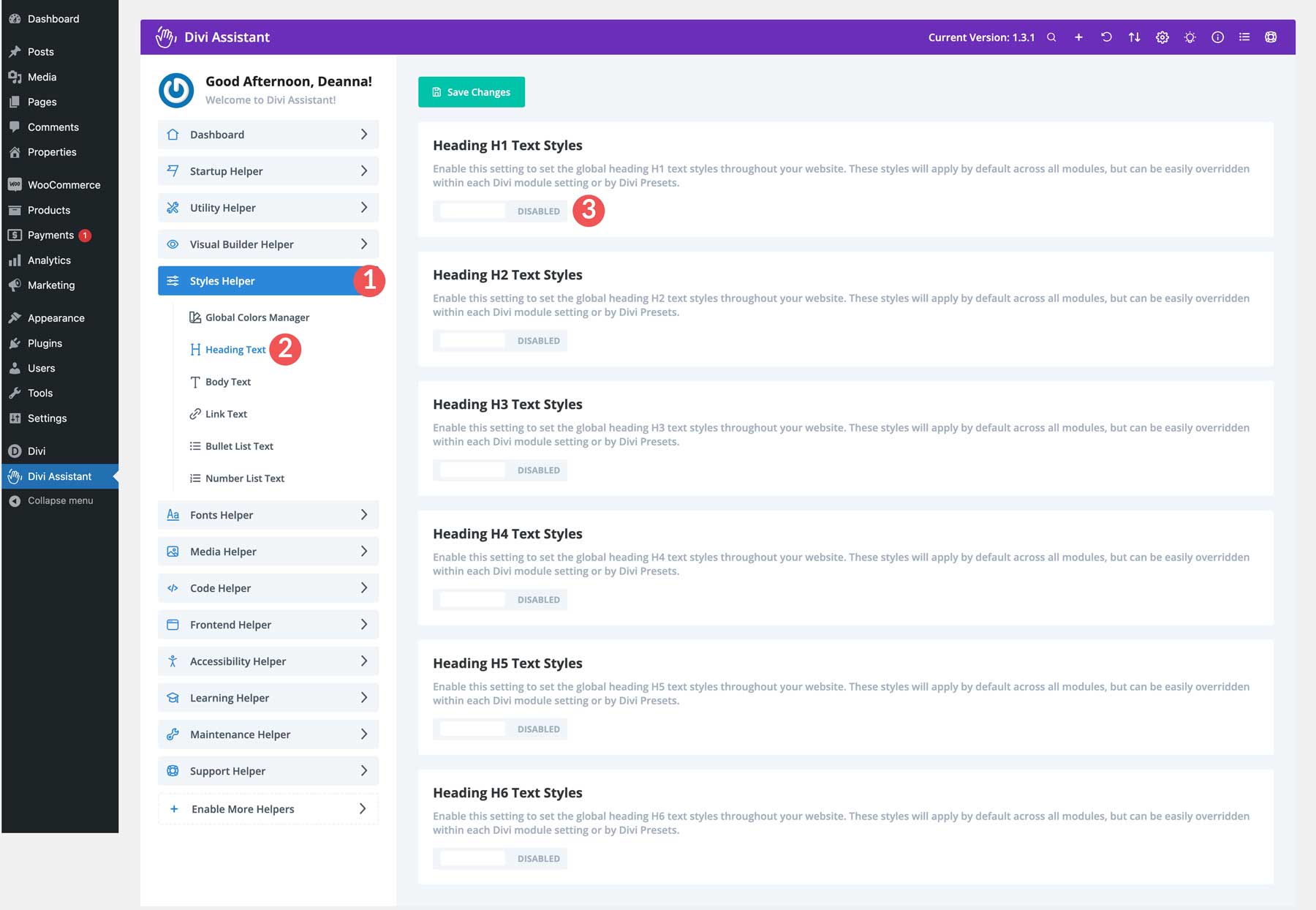The width and height of the screenshot is (1316, 910).
Task: Select the Global Colors Manager item
Action: coord(257,317)
